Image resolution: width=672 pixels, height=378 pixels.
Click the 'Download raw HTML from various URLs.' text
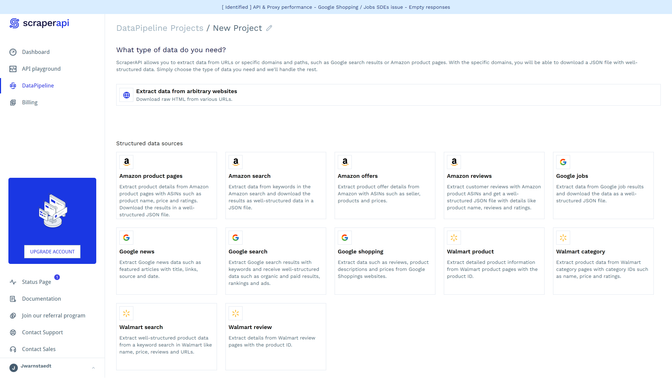(x=184, y=99)
